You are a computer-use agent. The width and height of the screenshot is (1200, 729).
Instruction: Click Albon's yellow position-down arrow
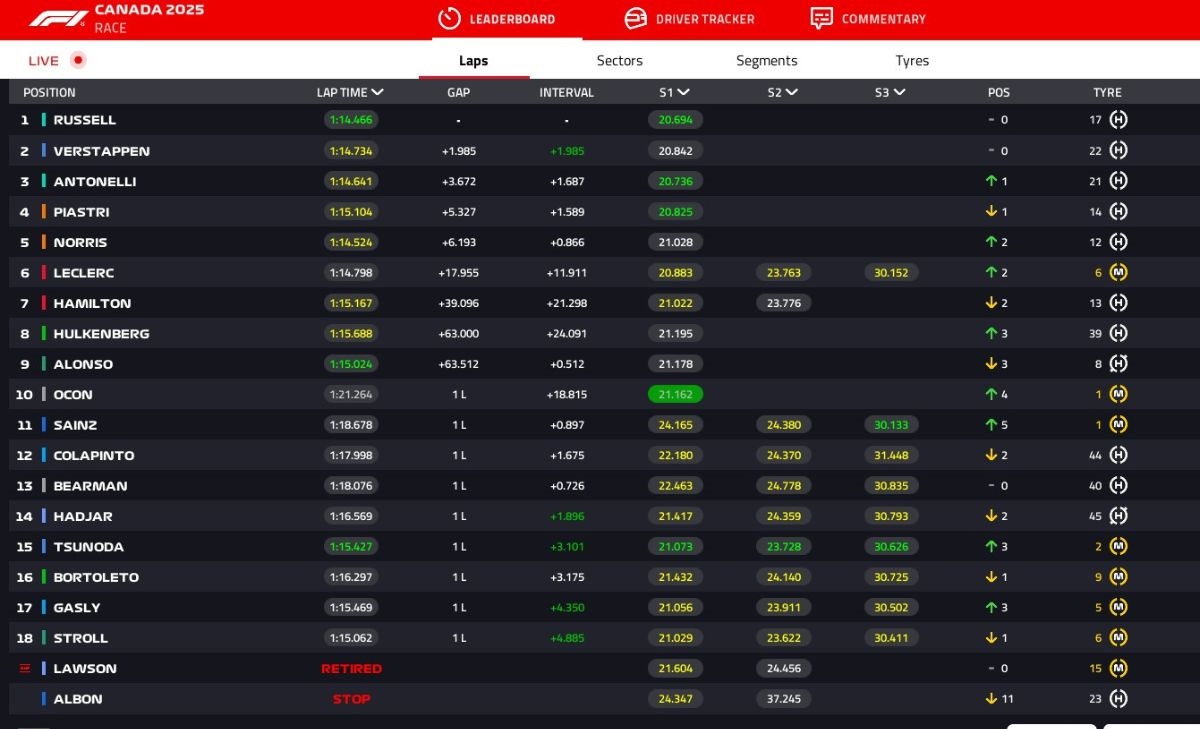click(991, 699)
